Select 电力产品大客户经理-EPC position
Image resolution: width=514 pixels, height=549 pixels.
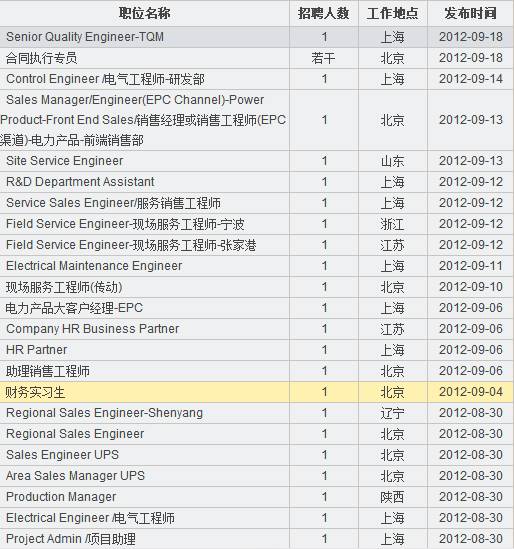tap(74, 308)
